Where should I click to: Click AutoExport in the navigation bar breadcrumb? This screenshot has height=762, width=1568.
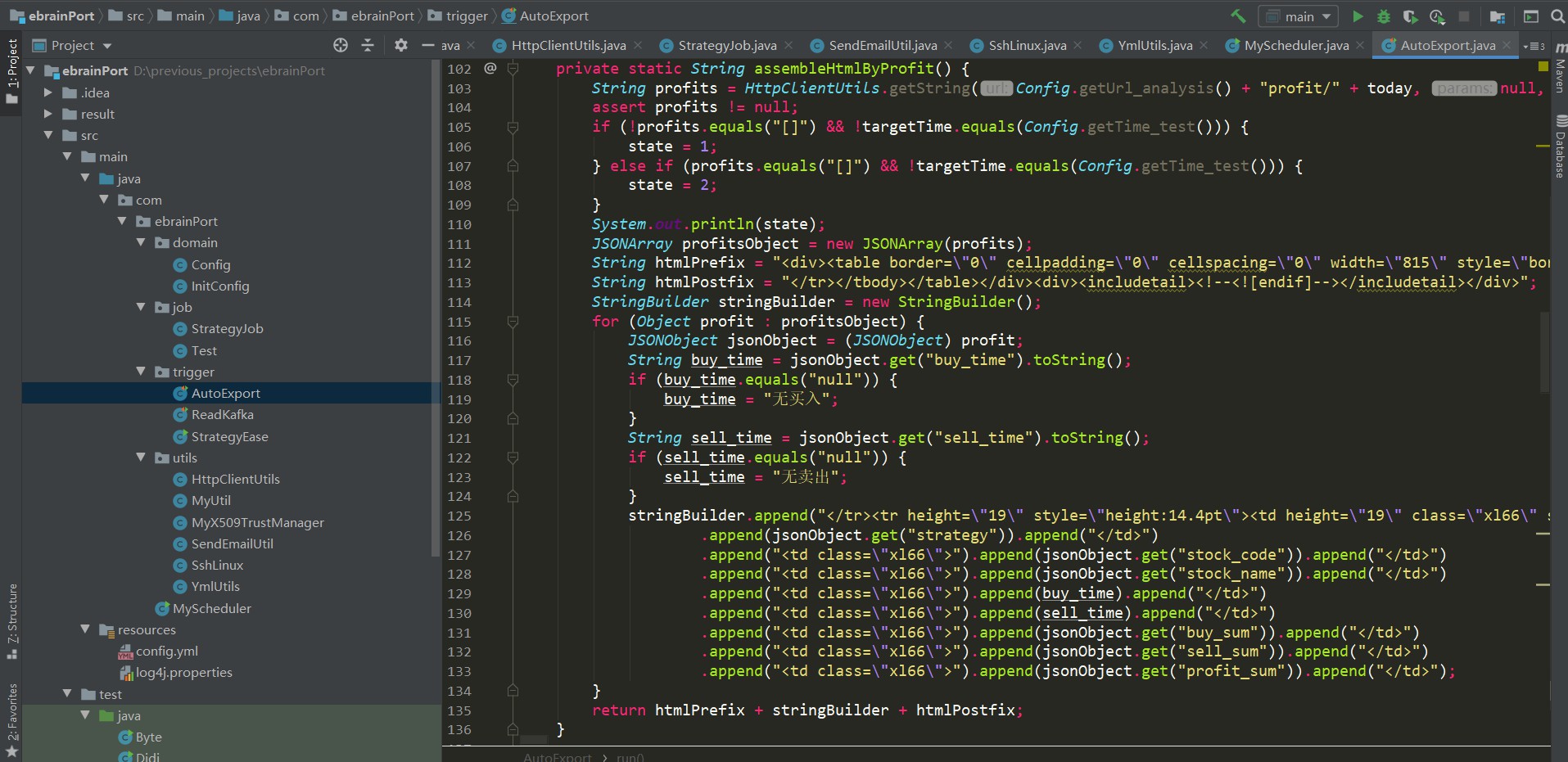pos(545,16)
